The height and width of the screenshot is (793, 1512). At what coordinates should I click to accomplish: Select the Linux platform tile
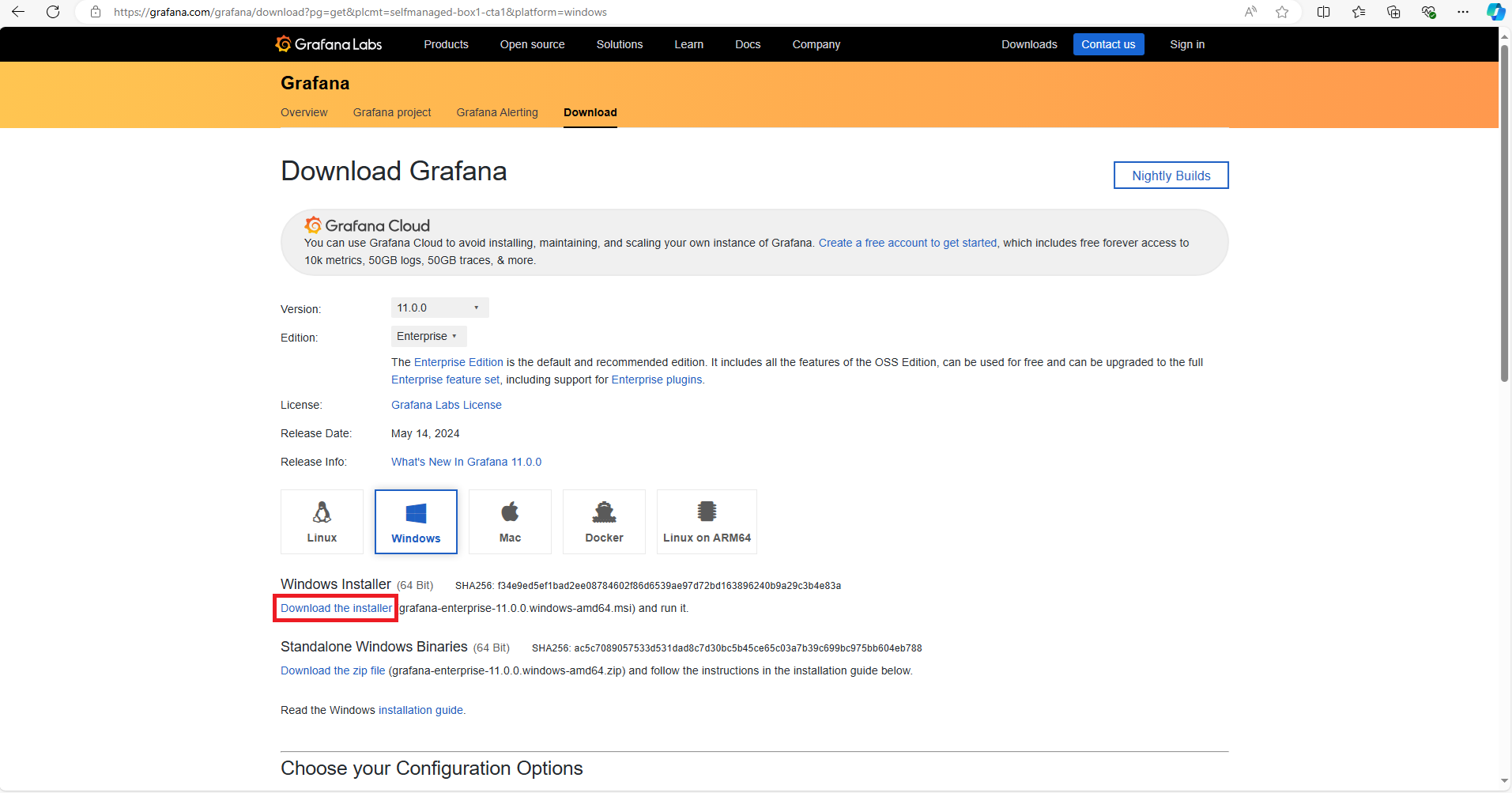322,522
